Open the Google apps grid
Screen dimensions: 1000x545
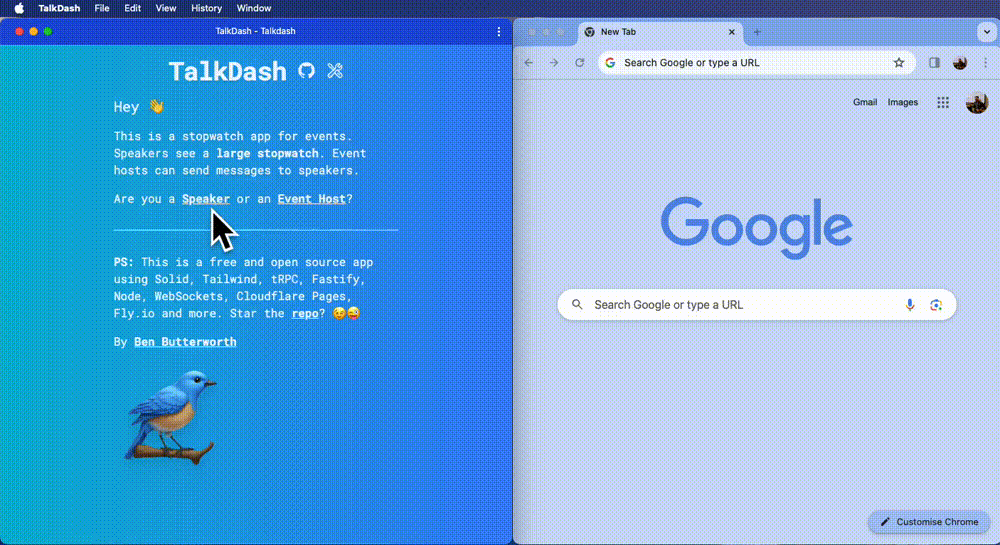click(943, 102)
